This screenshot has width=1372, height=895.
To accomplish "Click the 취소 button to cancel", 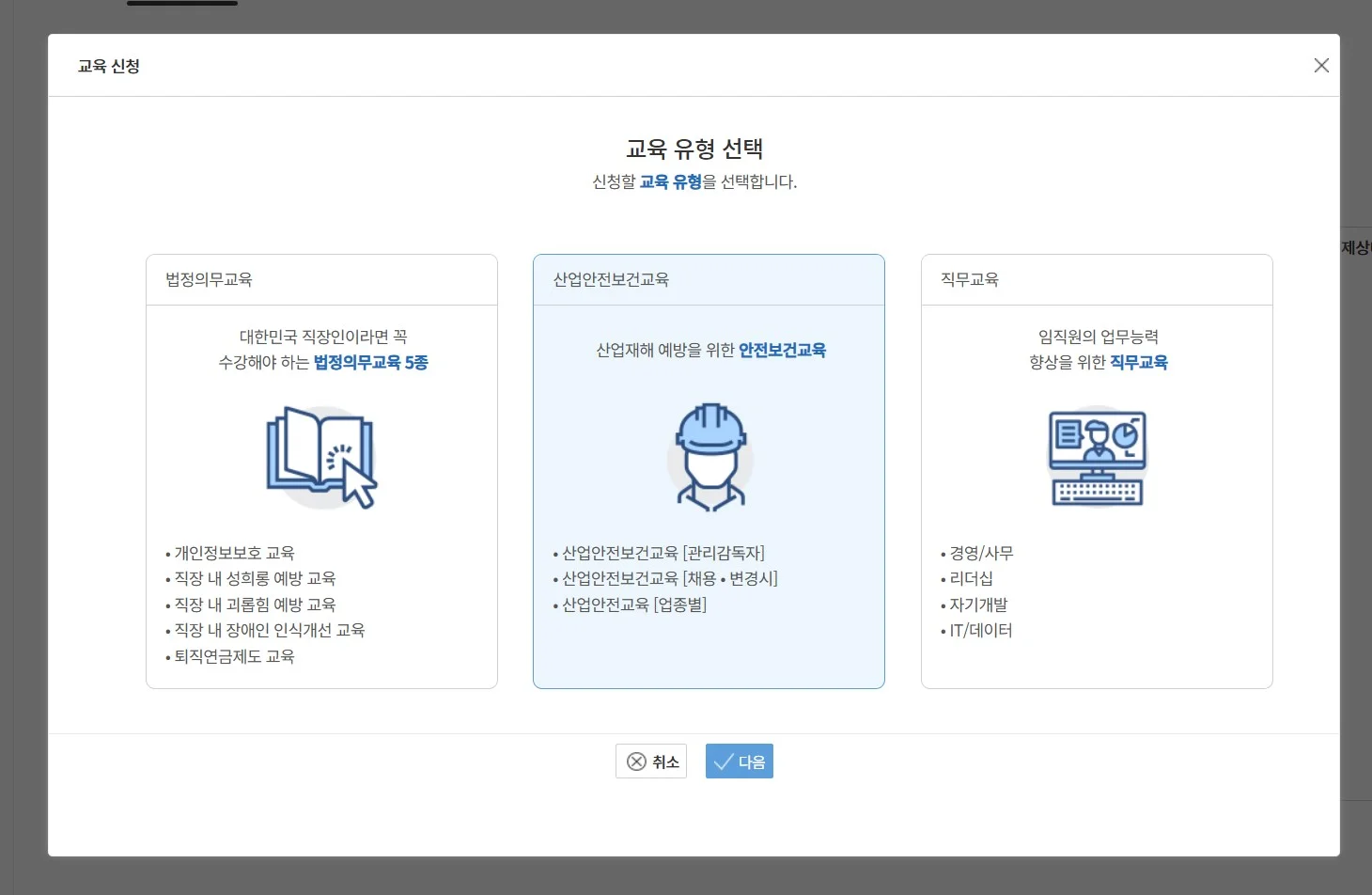I will [651, 762].
